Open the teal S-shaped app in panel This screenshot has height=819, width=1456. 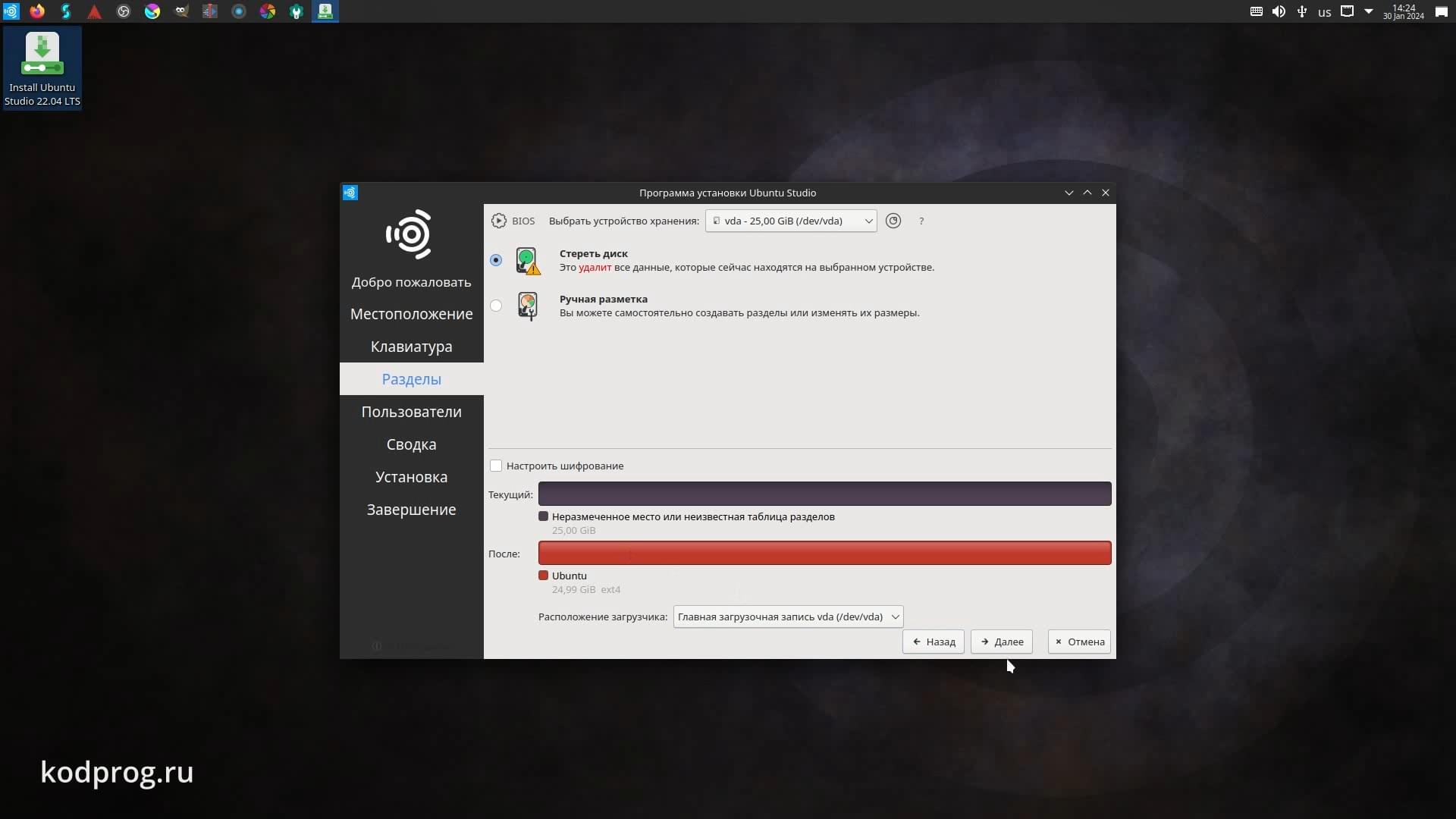66,11
